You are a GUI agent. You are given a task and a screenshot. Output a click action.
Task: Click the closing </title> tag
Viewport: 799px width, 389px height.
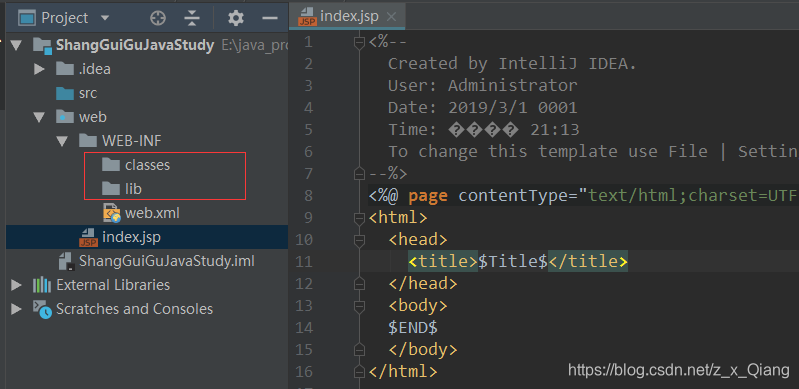(x=588, y=262)
